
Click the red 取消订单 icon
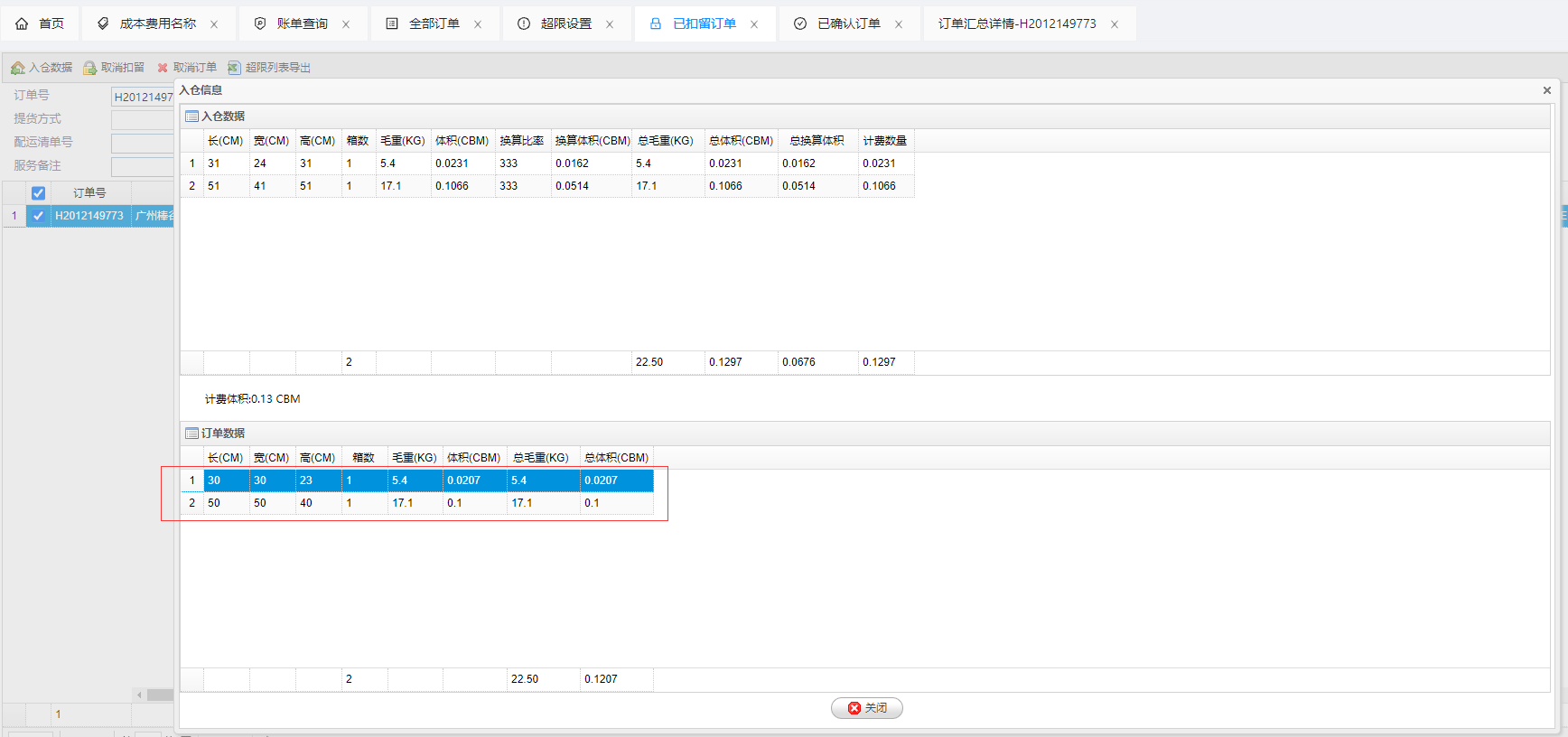[x=163, y=68]
